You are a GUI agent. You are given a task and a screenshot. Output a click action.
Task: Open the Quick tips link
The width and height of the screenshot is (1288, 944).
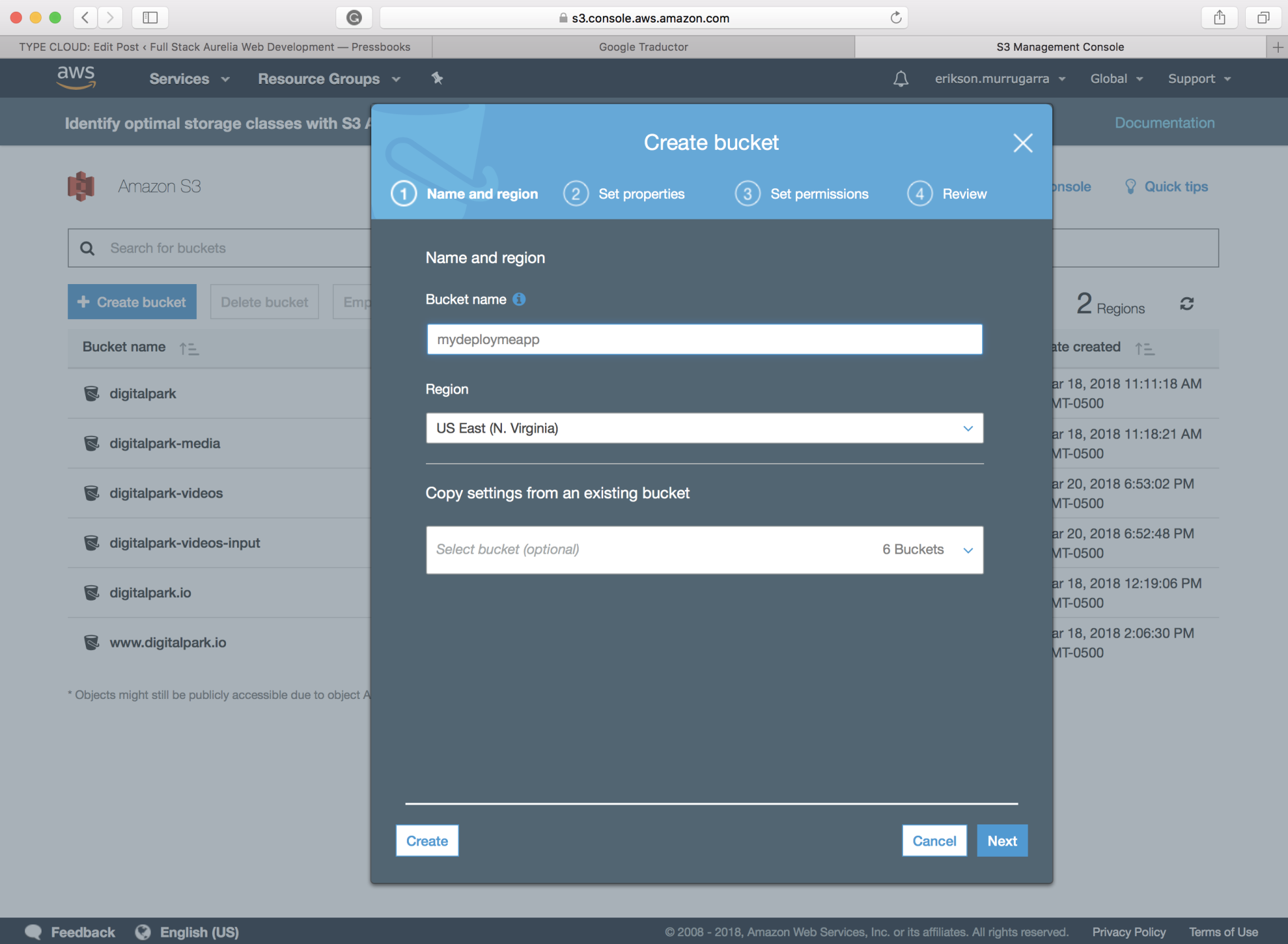(1176, 187)
